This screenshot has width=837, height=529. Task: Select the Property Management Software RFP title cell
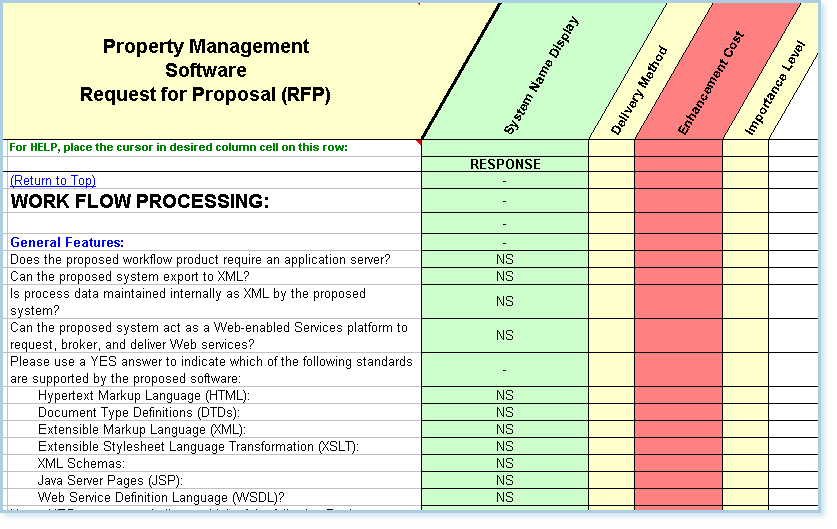(206, 70)
